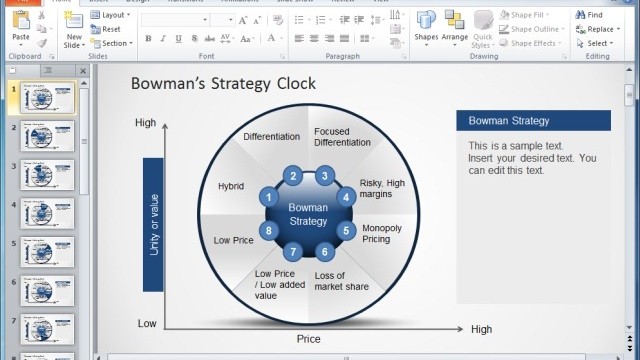Image resolution: width=640 pixels, height=360 pixels.
Task: Open the Shape Outline dropdown
Action: (x=532, y=29)
